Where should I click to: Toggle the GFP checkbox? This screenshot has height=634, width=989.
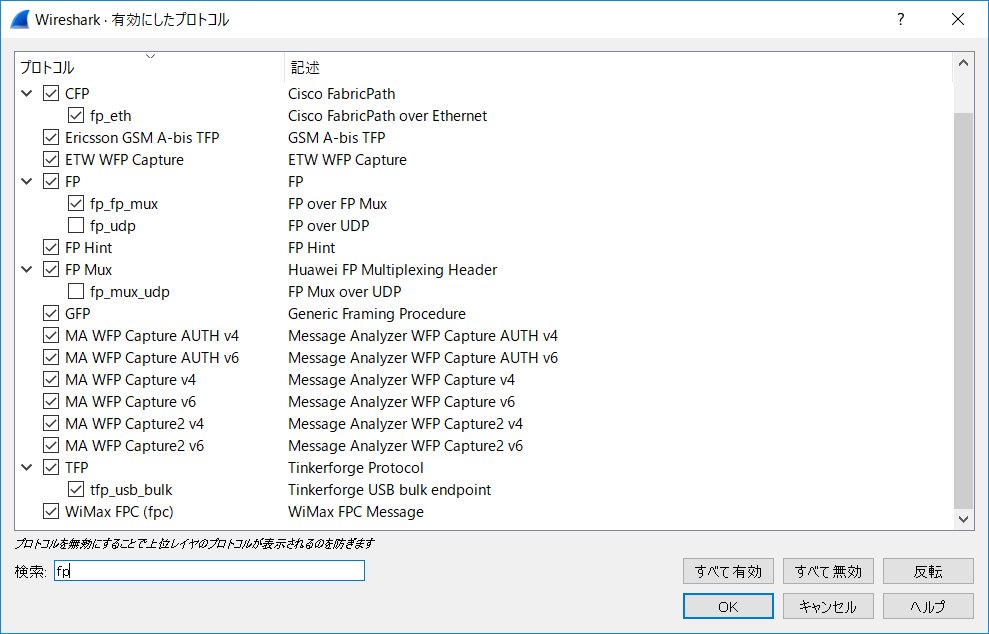pyautogui.click(x=51, y=314)
